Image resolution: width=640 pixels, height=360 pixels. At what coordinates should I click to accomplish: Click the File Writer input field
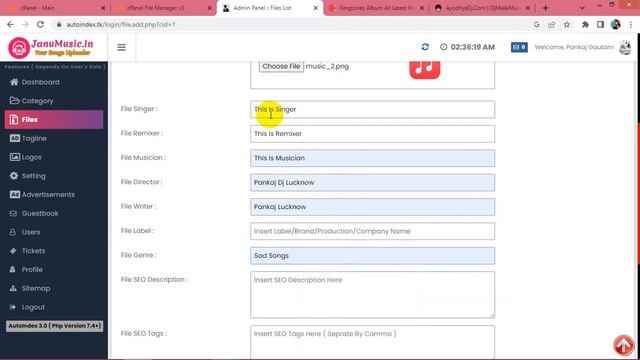[x=372, y=207]
